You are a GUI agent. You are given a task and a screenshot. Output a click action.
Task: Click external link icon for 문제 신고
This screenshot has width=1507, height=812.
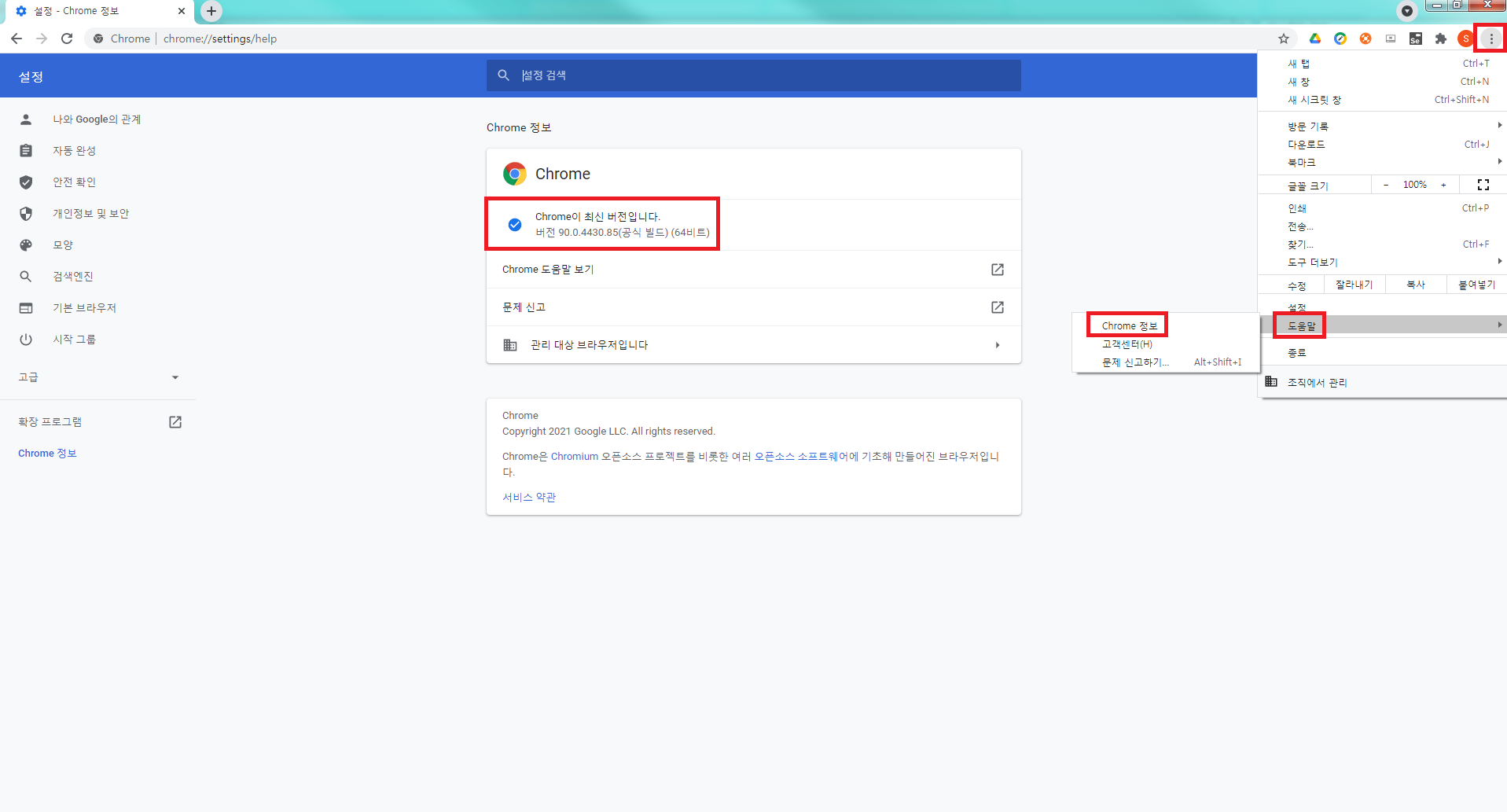pos(997,307)
